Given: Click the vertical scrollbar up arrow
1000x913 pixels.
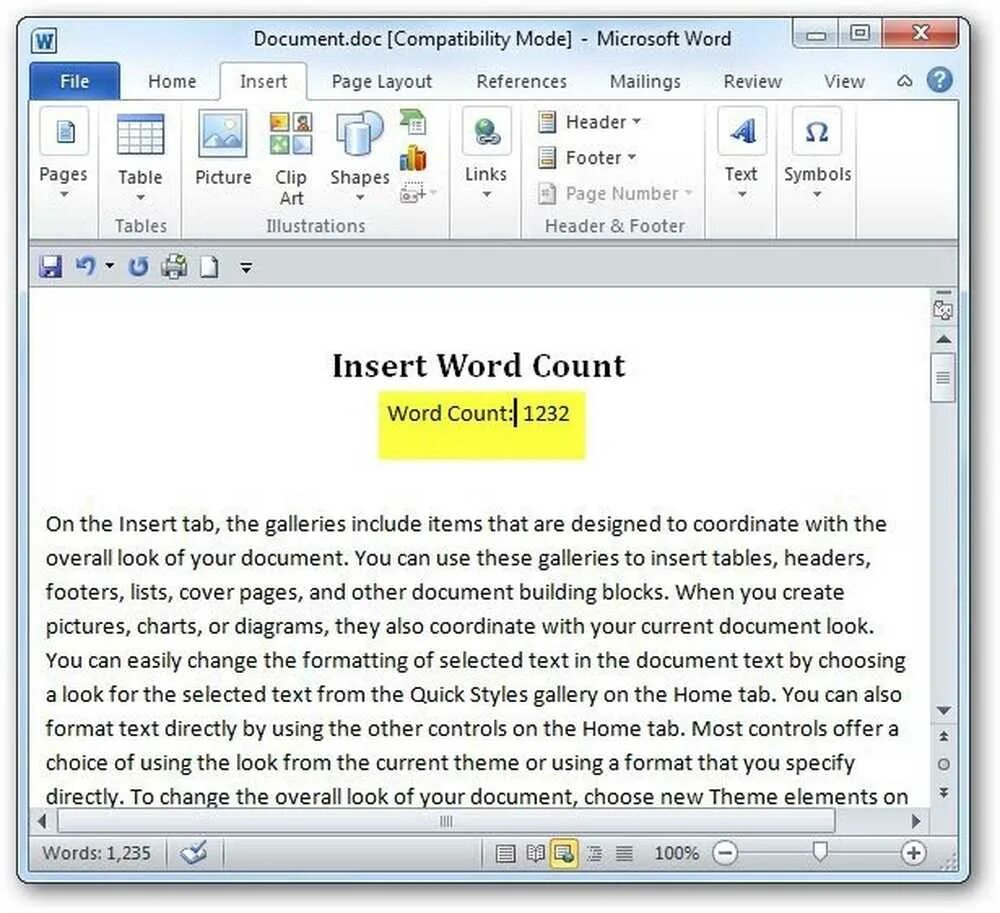Looking at the screenshot, I should 944,340.
